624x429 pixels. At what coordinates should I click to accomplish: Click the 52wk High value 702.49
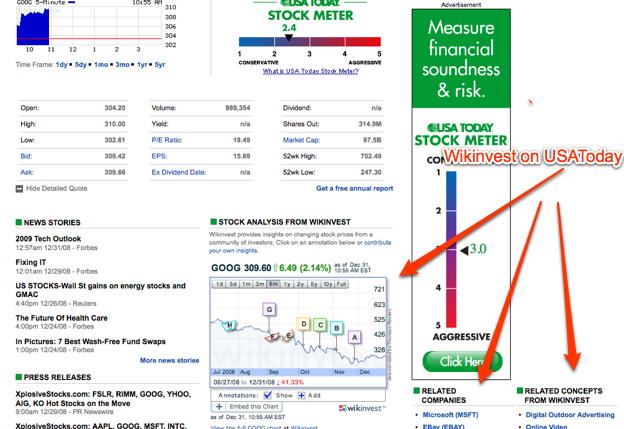pos(370,156)
